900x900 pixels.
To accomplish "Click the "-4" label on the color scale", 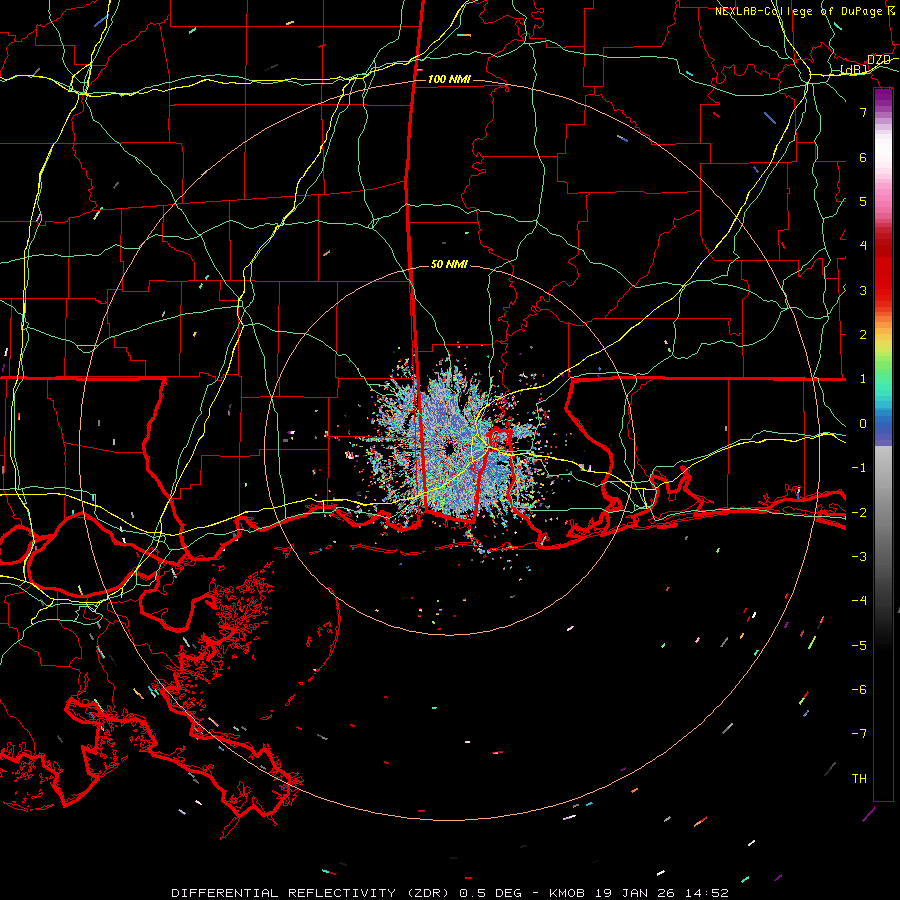I will tap(859, 601).
